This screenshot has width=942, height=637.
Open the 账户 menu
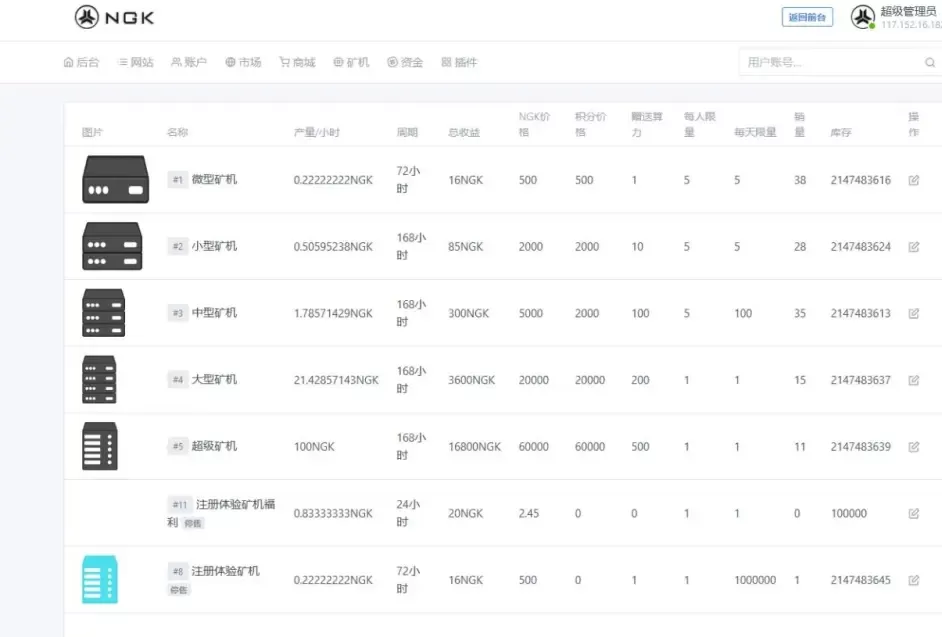coord(189,62)
